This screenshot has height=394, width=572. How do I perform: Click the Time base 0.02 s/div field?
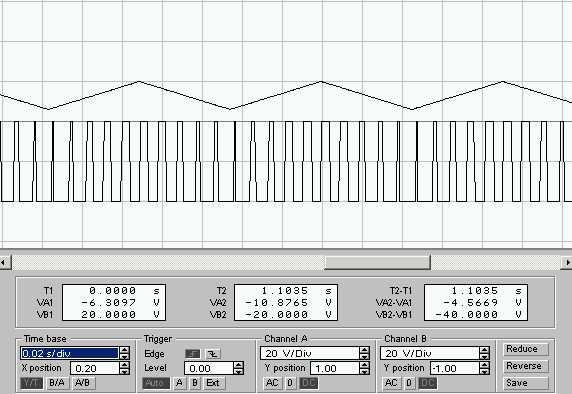[x=69, y=353]
